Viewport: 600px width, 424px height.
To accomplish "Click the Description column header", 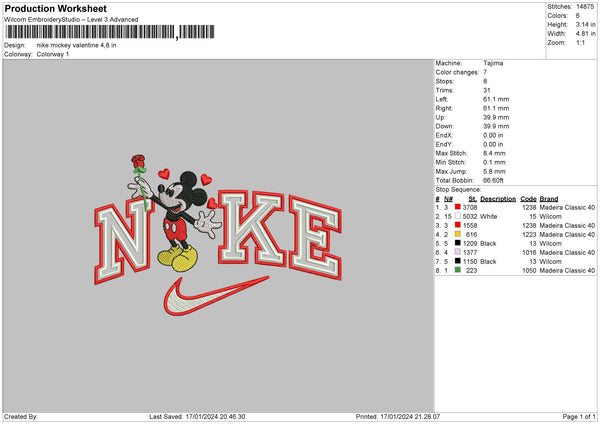I will [498, 199].
